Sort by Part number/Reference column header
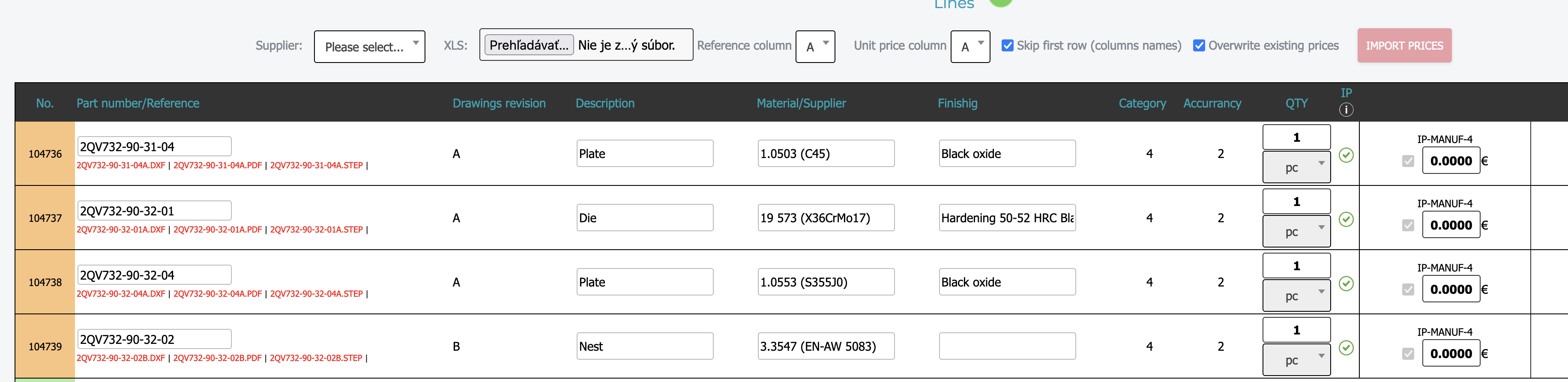Image resolution: width=1568 pixels, height=382 pixels. [138, 103]
